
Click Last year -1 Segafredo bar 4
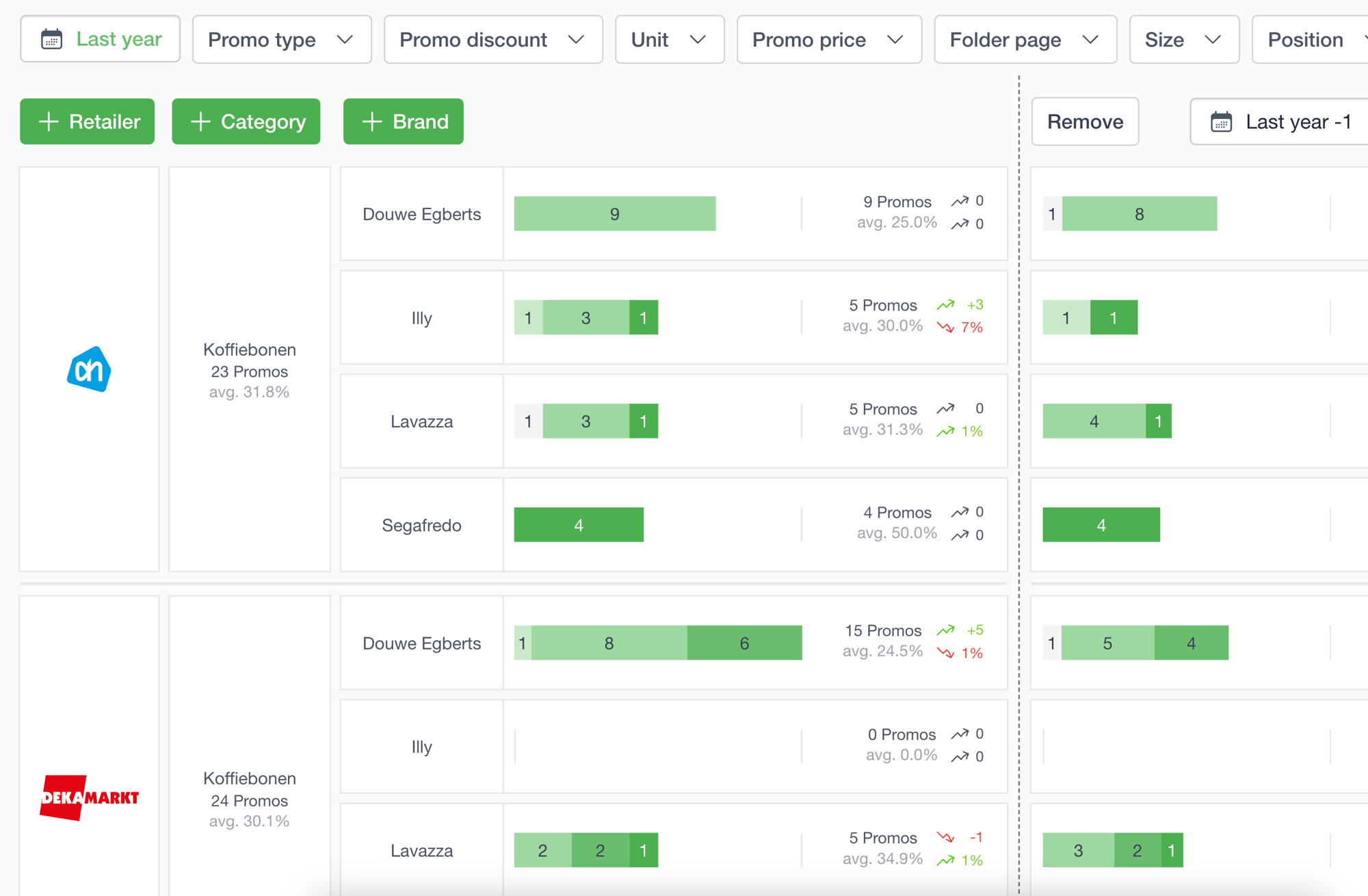1101,525
